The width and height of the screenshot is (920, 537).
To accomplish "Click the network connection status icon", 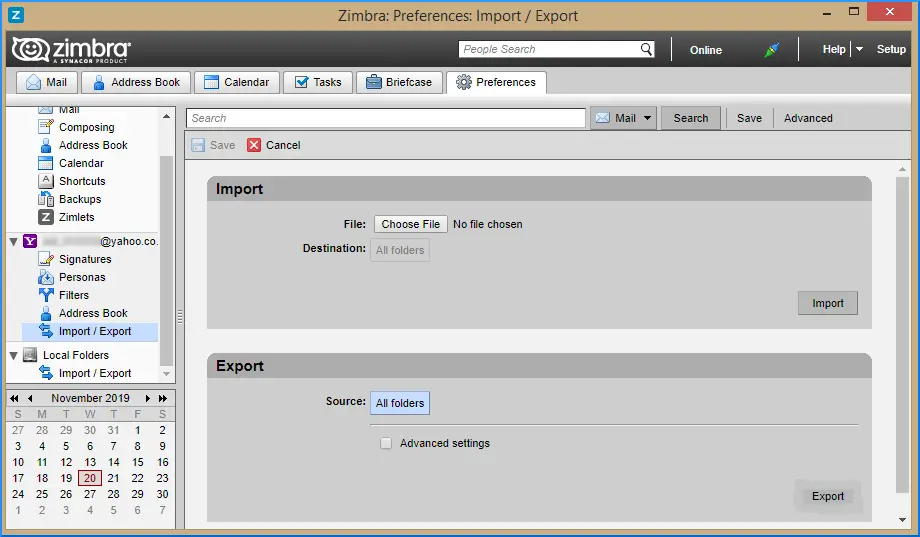I will tap(772, 50).
